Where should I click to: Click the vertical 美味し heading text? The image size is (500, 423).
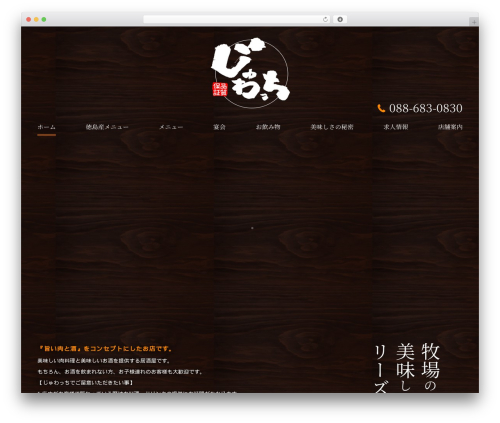[x=405, y=368]
